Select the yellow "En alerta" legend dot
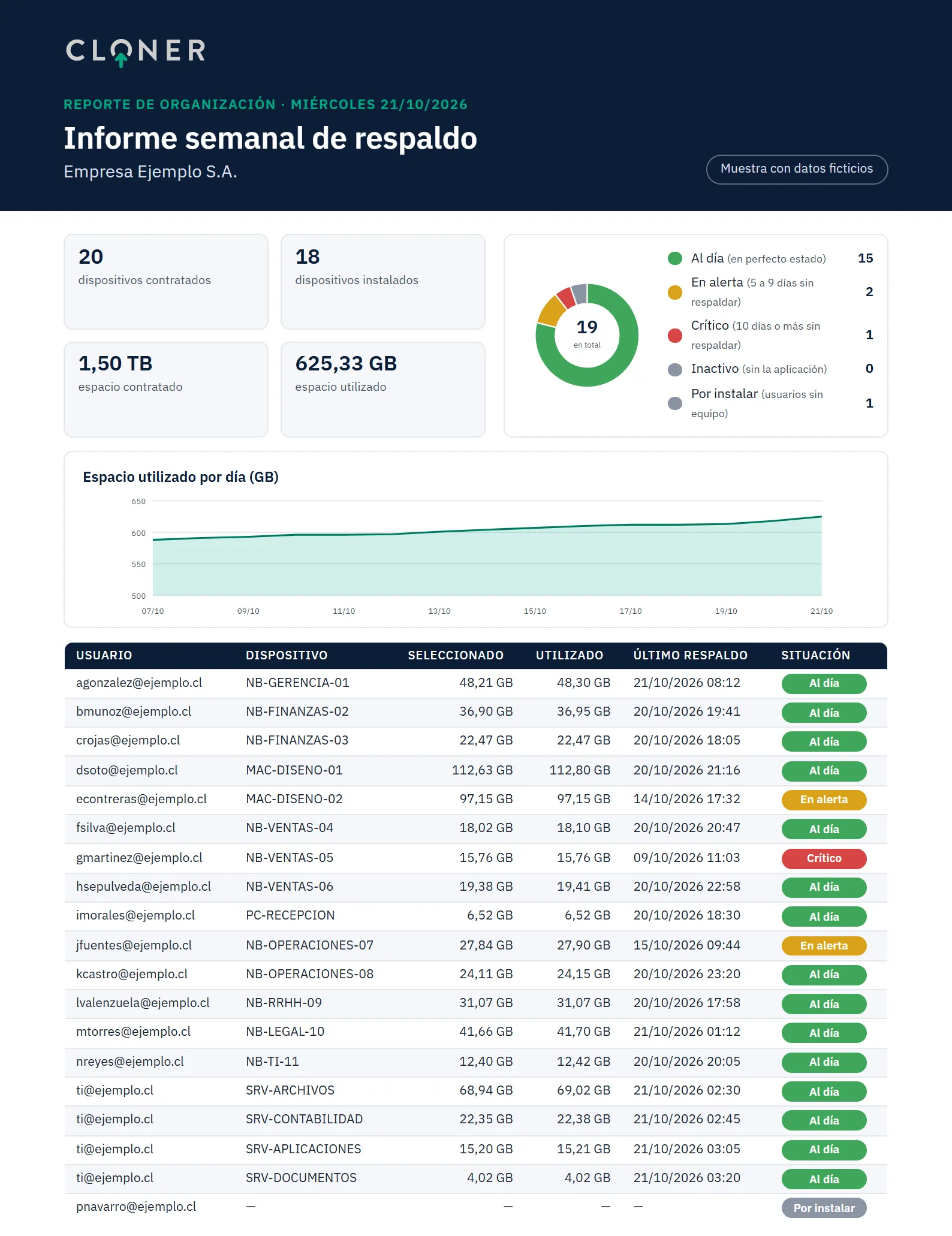952x1236 pixels. pos(675,292)
